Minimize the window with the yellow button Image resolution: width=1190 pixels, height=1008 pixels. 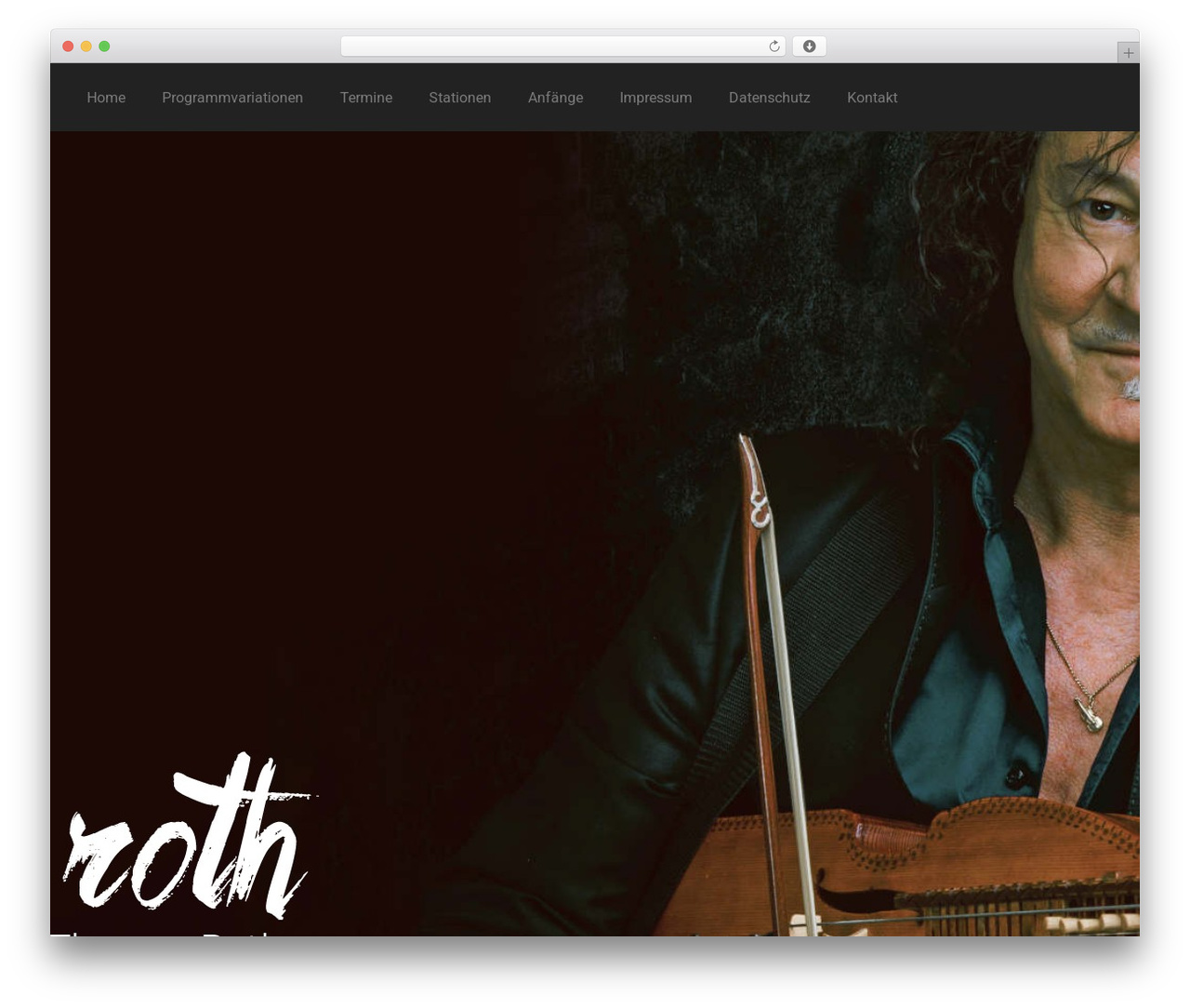pos(86,46)
